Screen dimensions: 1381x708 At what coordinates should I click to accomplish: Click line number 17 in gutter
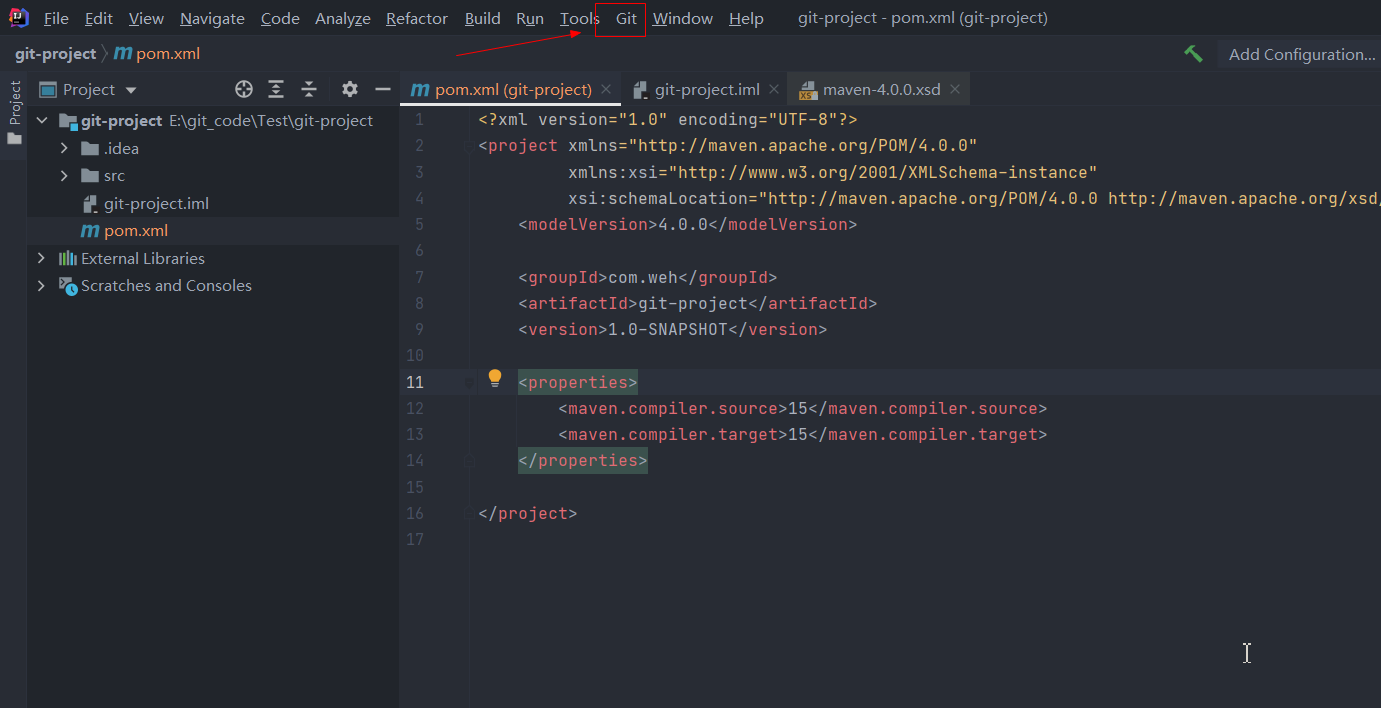[414, 539]
